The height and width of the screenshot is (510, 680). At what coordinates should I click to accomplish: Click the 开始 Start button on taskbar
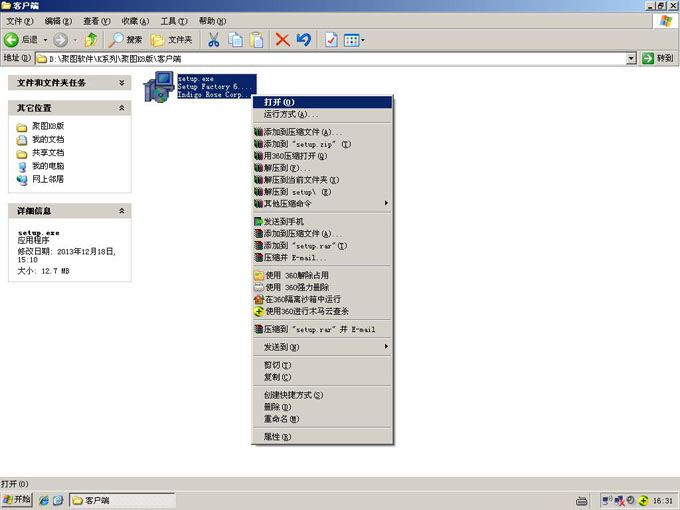tap(18, 499)
